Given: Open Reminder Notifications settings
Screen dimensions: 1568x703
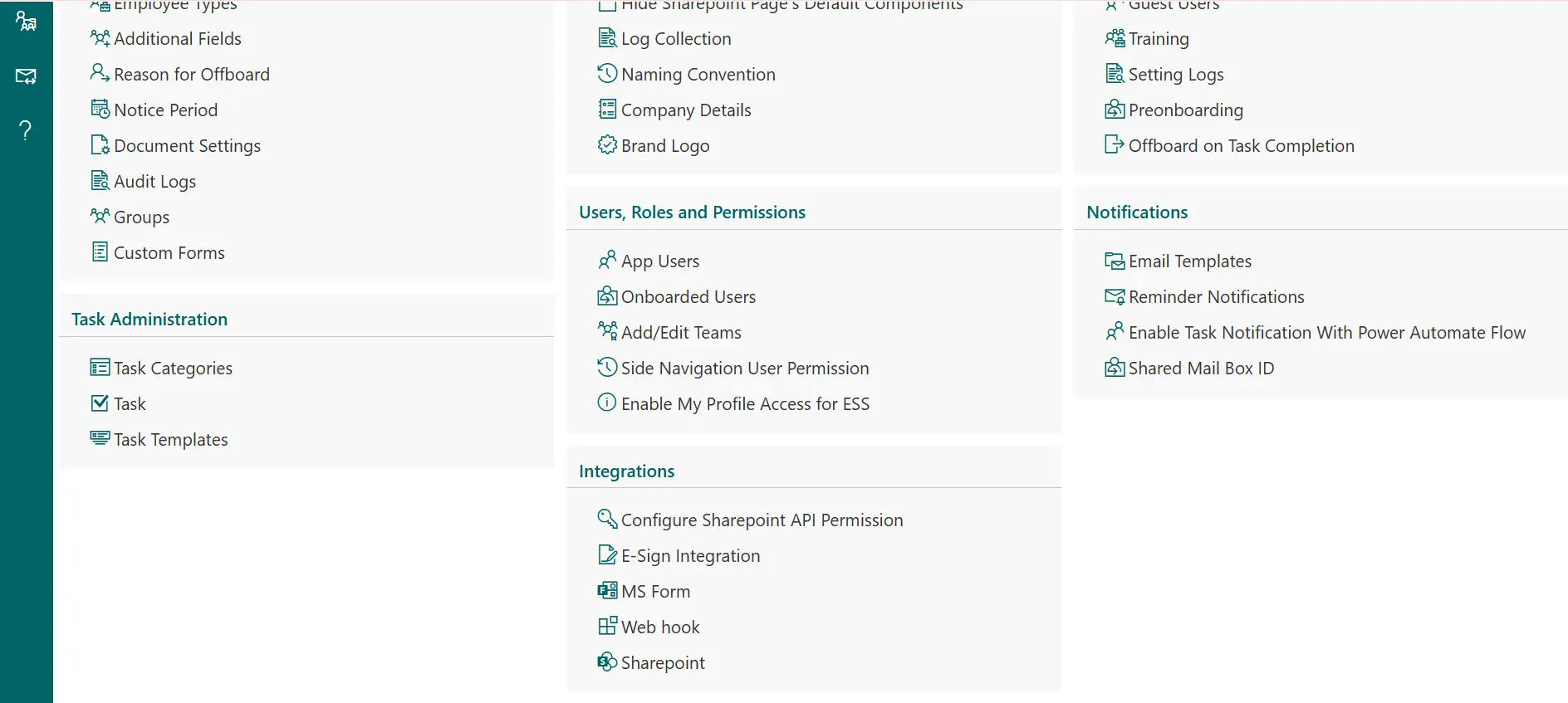Looking at the screenshot, I should [x=1216, y=297].
